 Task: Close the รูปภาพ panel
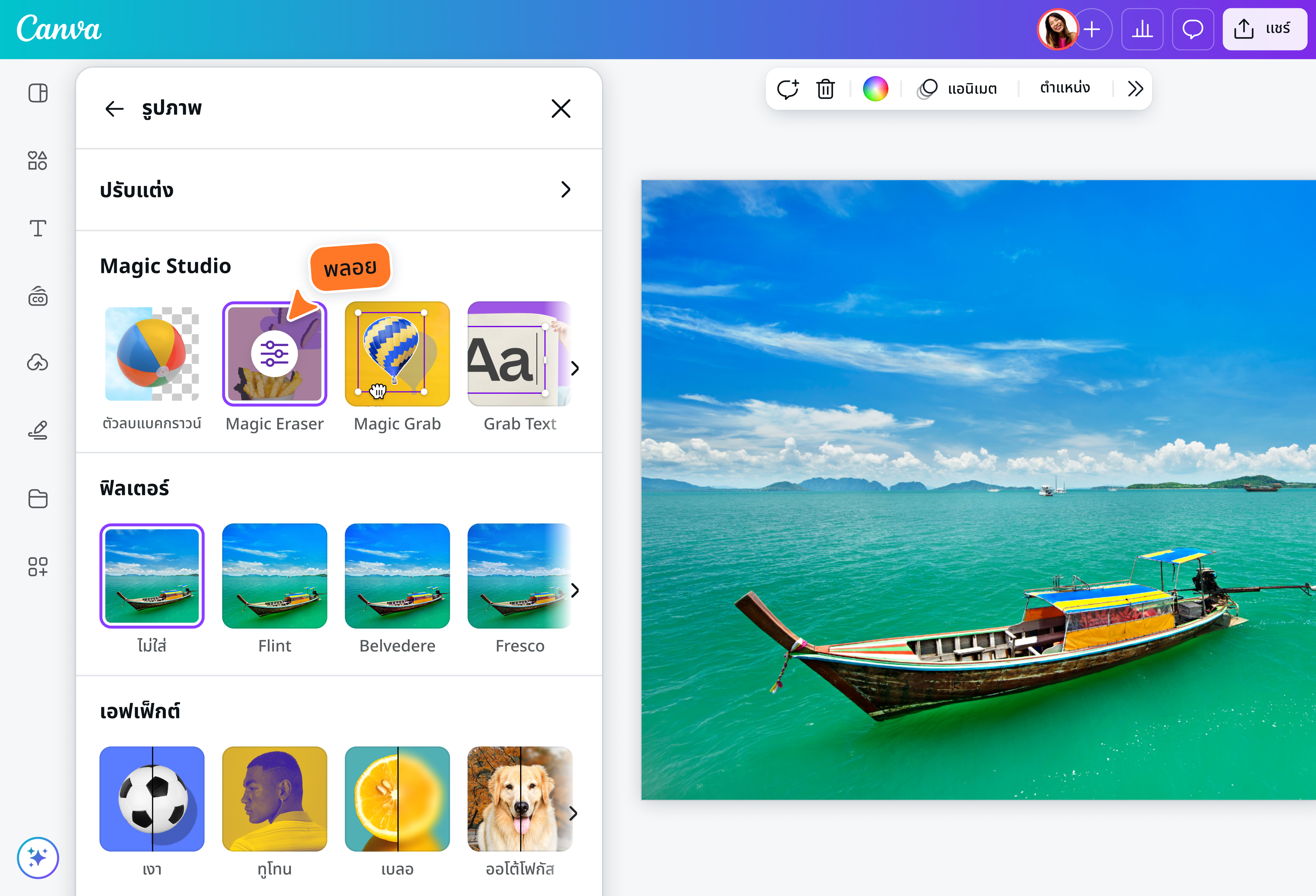coord(561,108)
